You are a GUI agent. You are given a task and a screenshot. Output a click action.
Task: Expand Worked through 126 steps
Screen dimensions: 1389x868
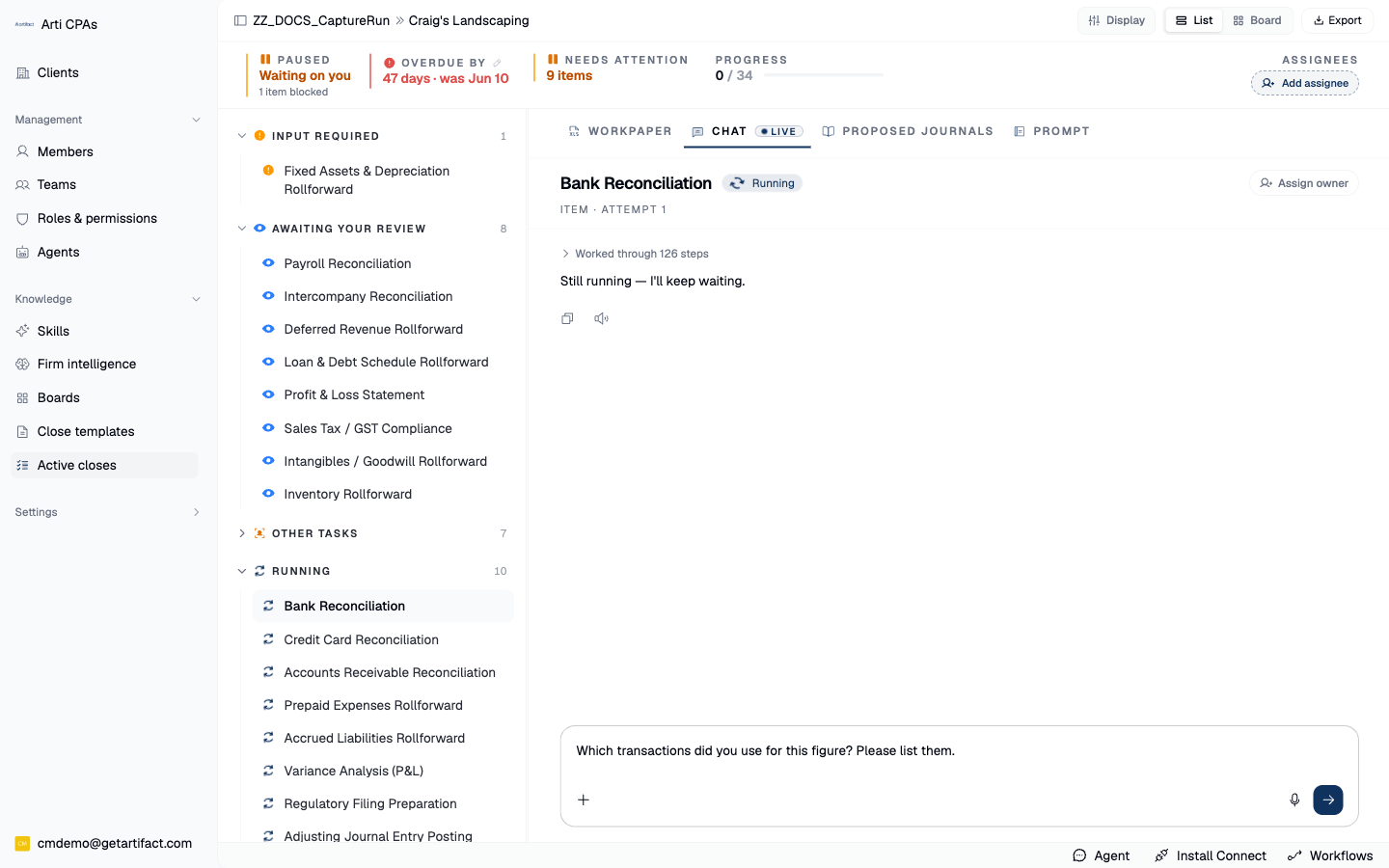pyautogui.click(x=635, y=254)
